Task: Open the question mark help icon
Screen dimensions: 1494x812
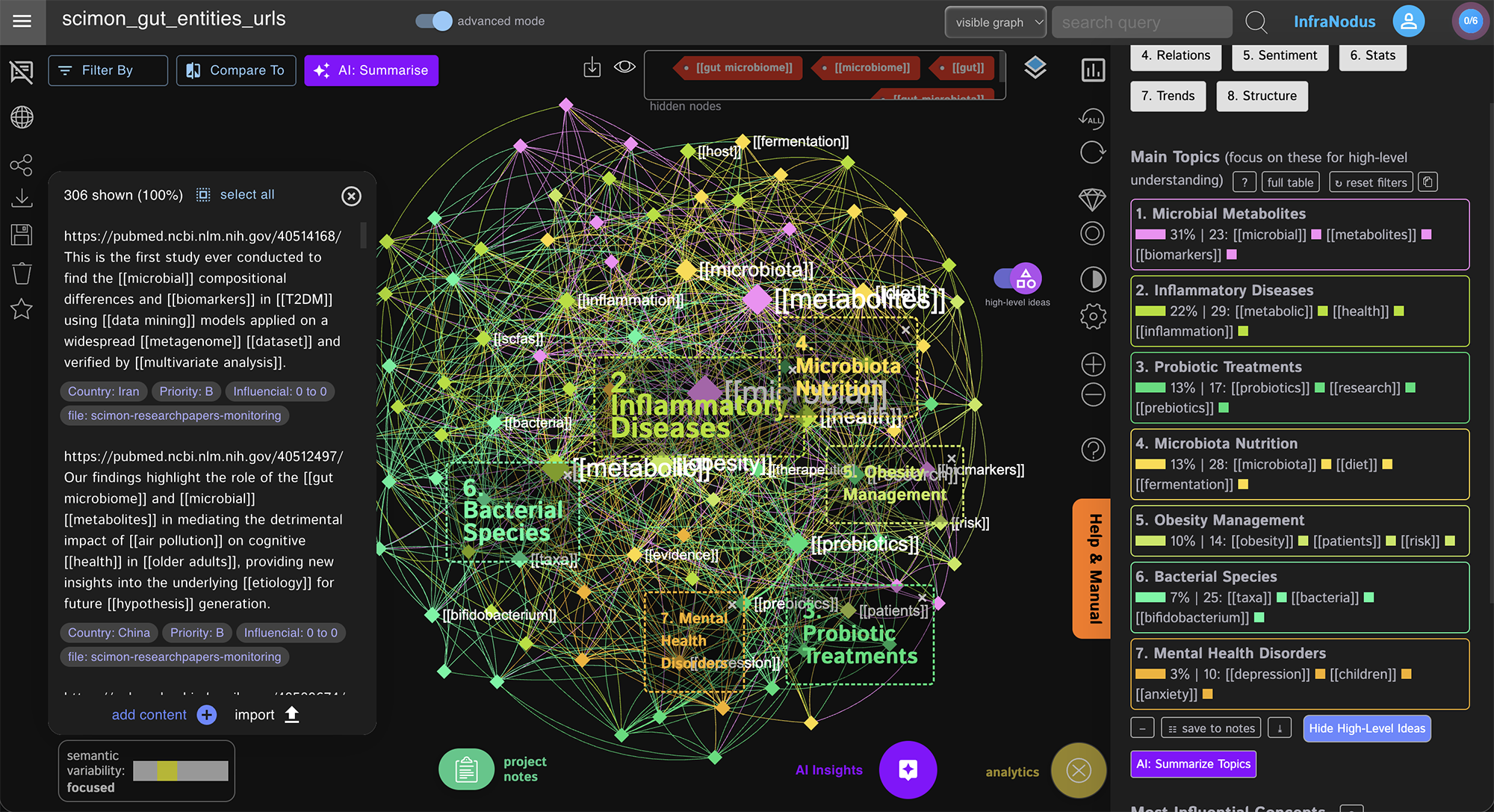Action: pyautogui.click(x=1093, y=450)
